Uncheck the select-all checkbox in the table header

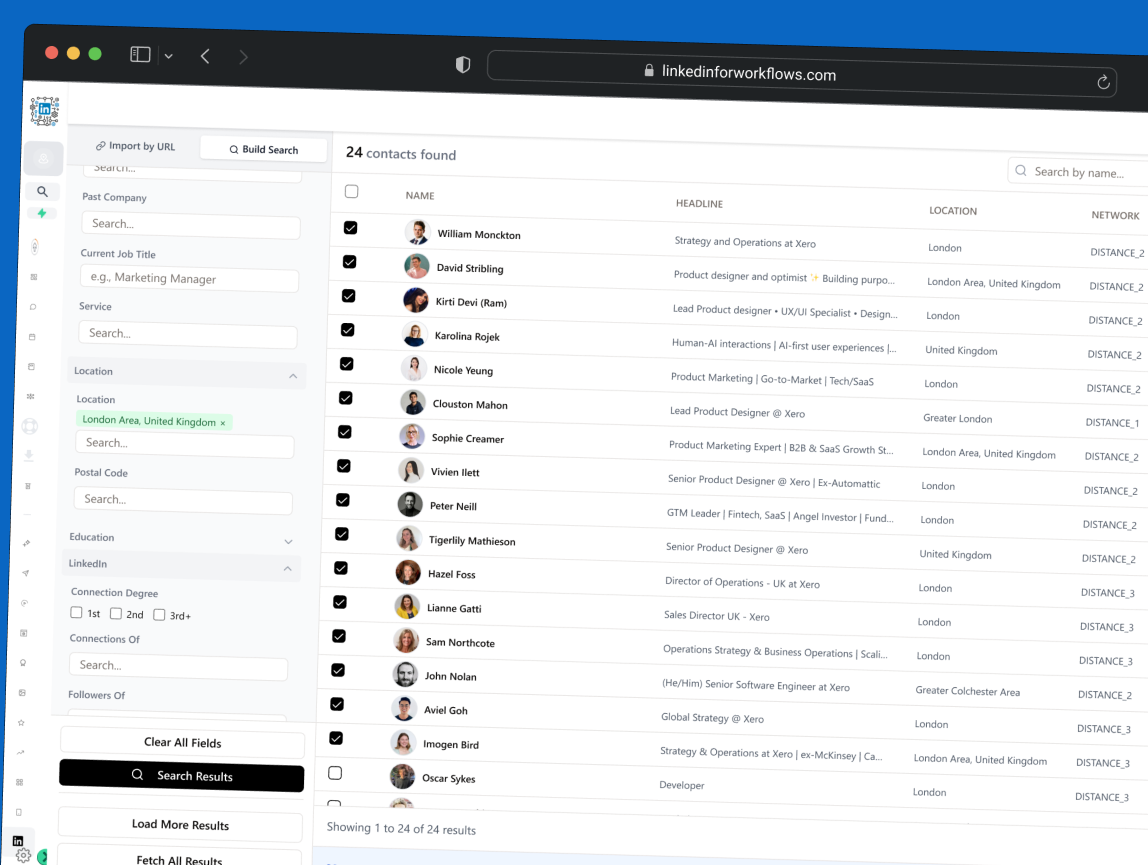click(351, 191)
